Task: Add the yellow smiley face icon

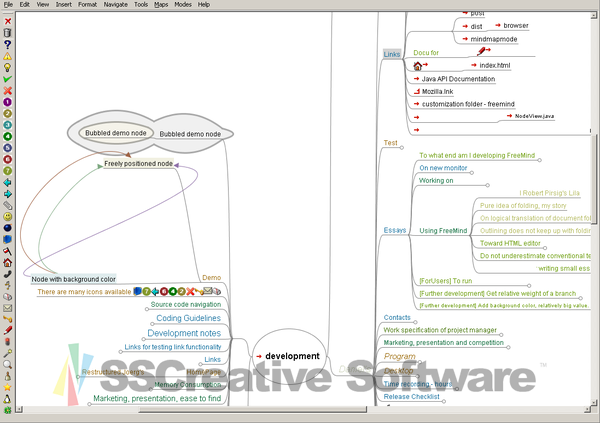Action: 7,217
